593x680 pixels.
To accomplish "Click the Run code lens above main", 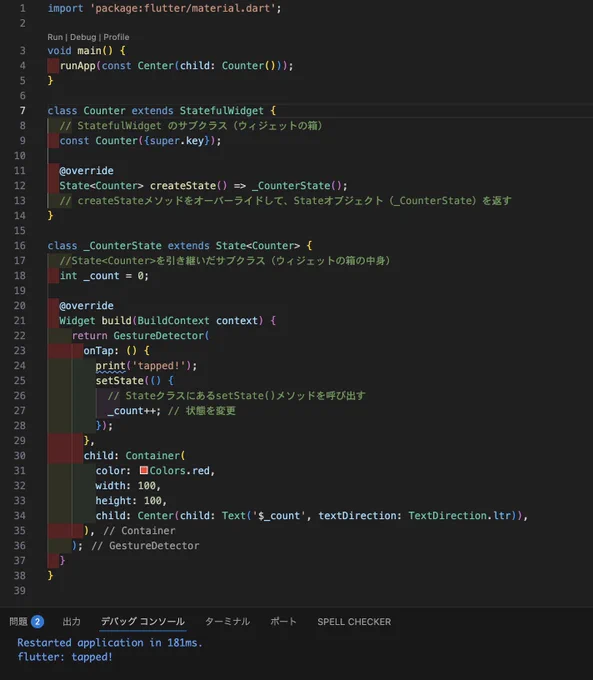I will point(55,37).
